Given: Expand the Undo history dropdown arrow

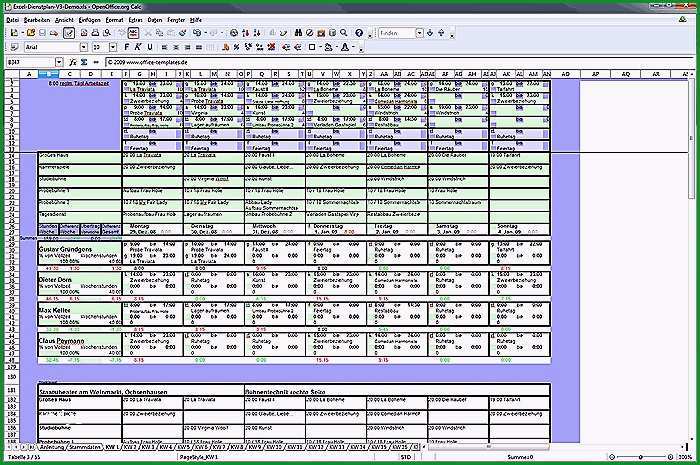Looking at the screenshot, I should point(205,33).
